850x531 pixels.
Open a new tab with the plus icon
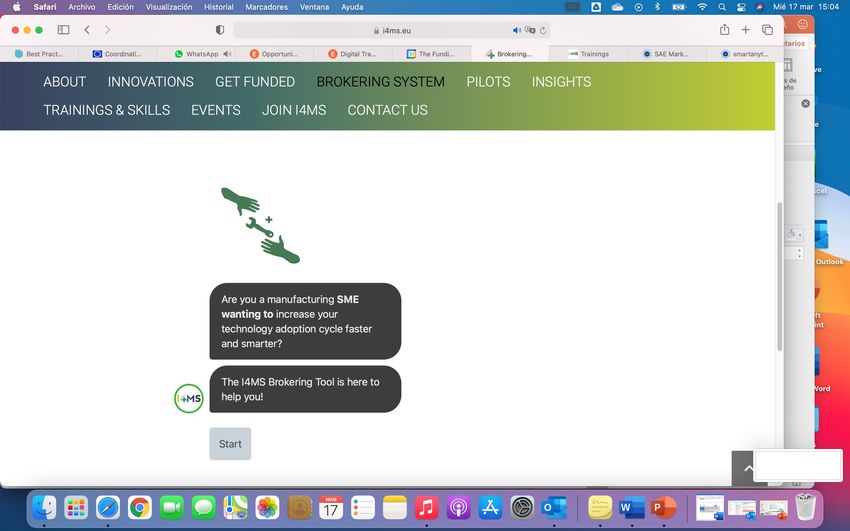745,30
